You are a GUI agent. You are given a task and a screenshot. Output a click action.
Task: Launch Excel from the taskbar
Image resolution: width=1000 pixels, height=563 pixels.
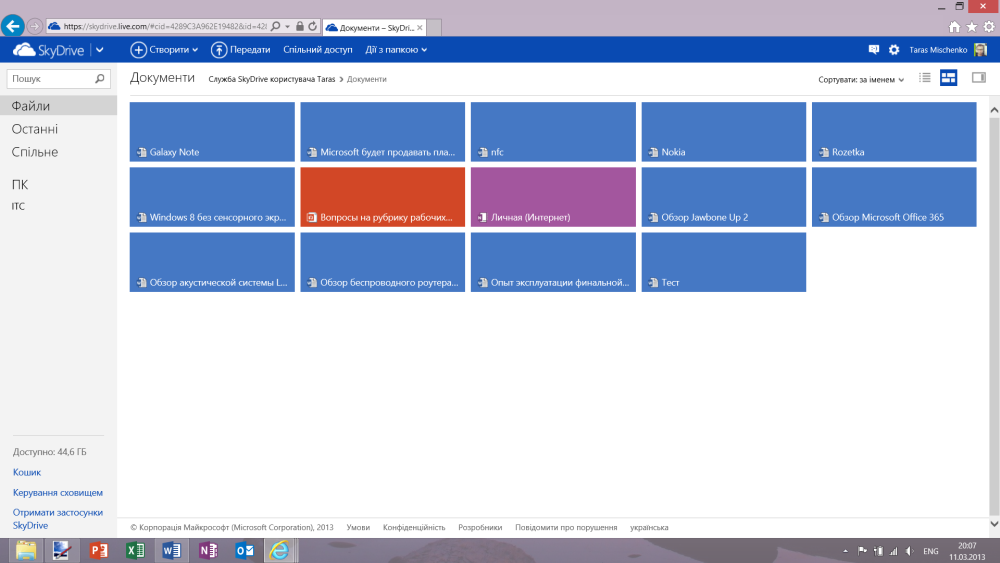135,550
